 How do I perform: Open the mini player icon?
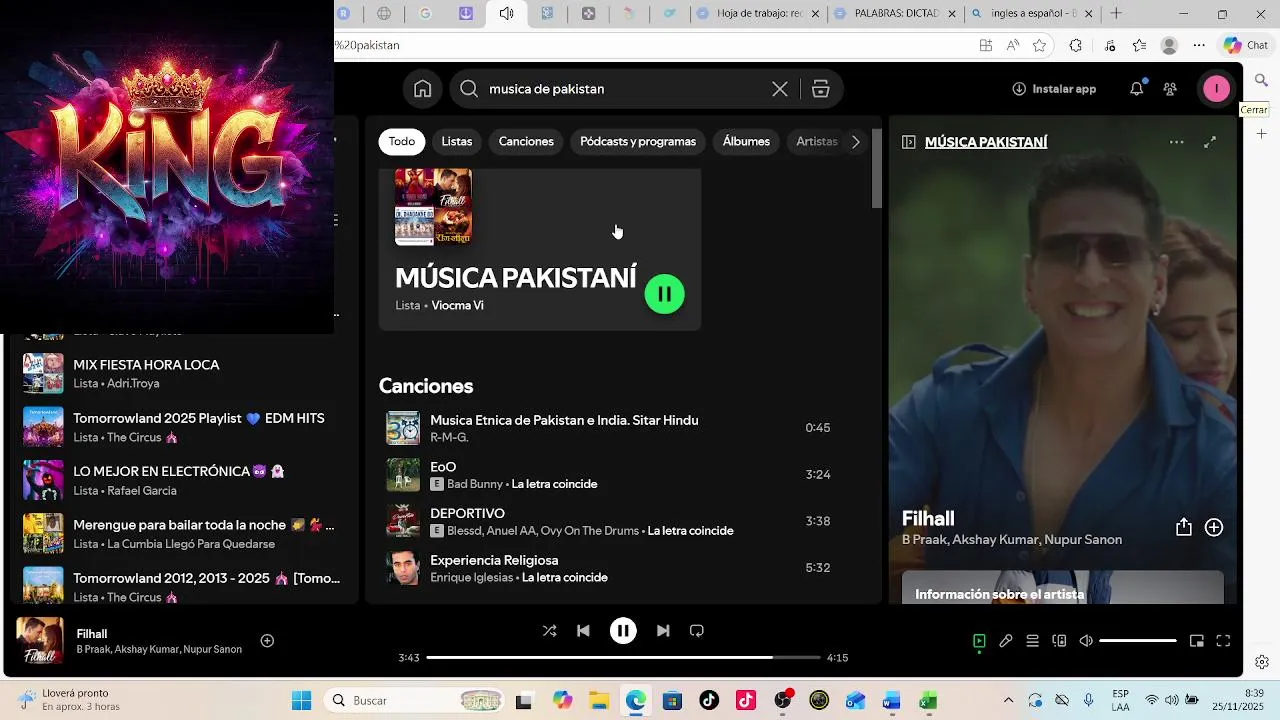coord(1196,641)
